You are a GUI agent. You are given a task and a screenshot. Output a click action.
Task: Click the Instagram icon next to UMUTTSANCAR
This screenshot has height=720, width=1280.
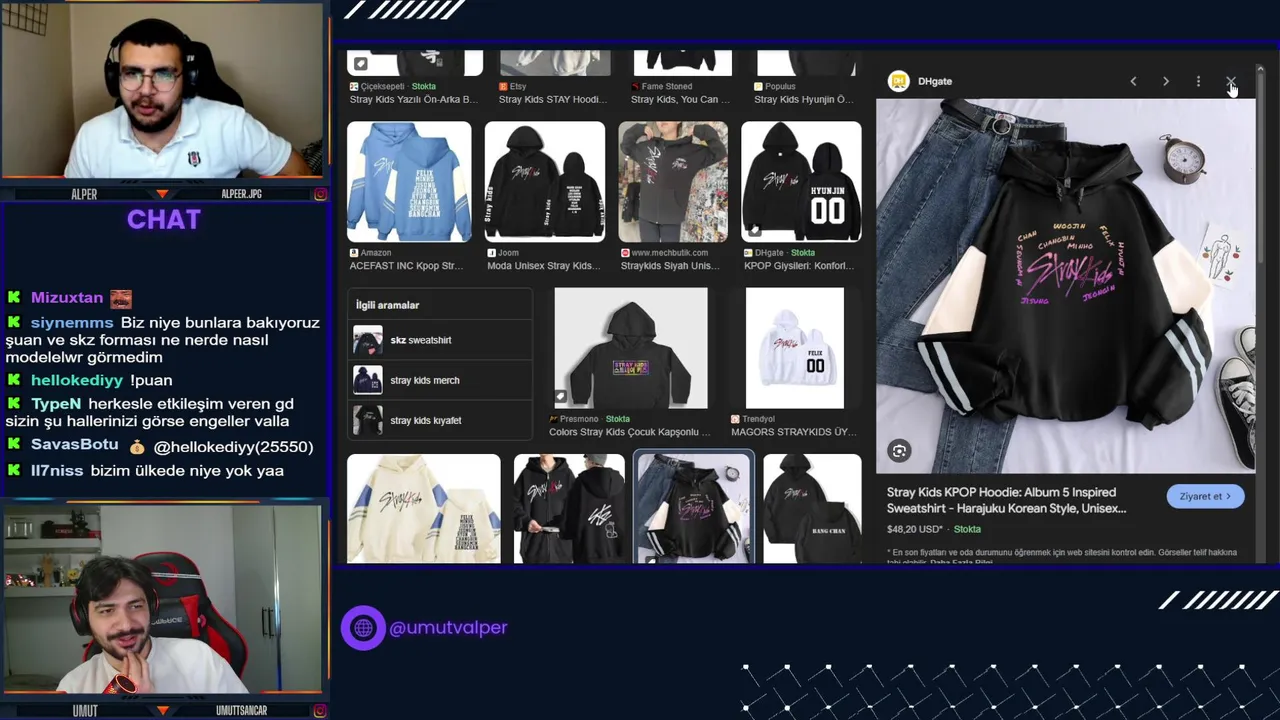pos(320,711)
